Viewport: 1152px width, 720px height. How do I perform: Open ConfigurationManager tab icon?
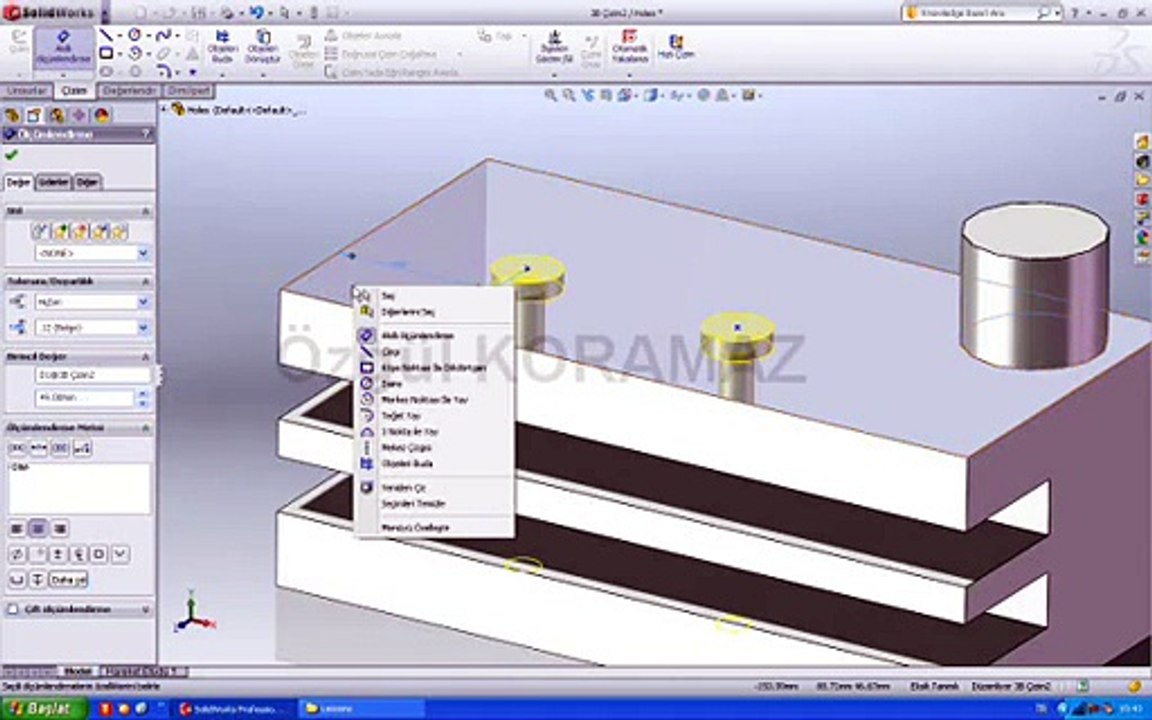(x=57, y=115)
